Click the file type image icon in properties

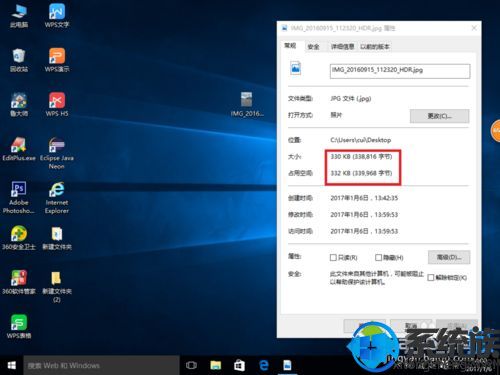pos(296,68)
